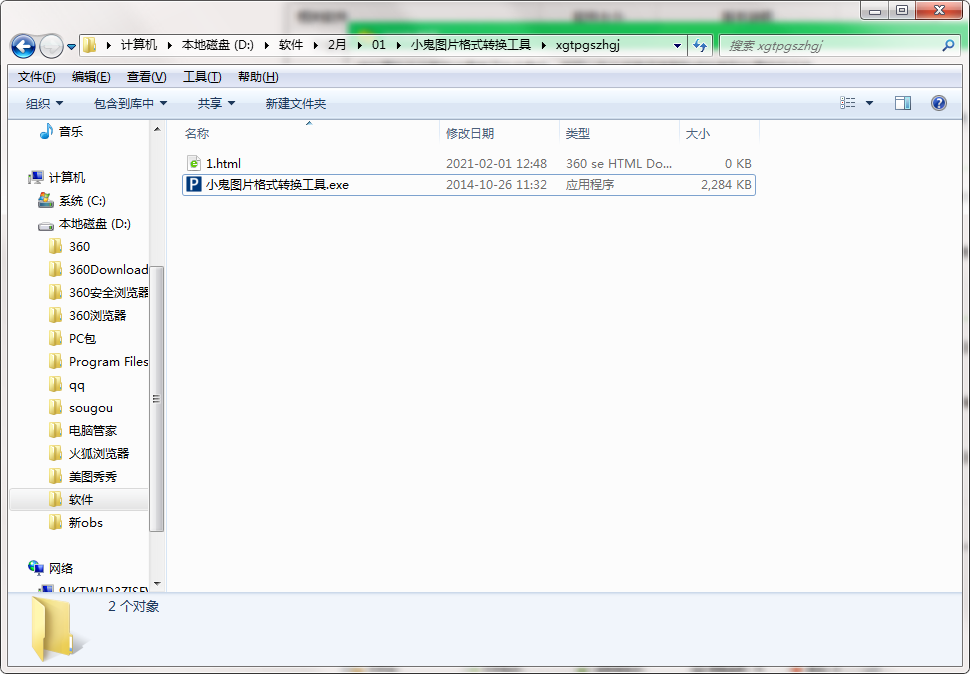Expand the 组织 dropdown
The image size is (970, 674).
click(45, 103)
